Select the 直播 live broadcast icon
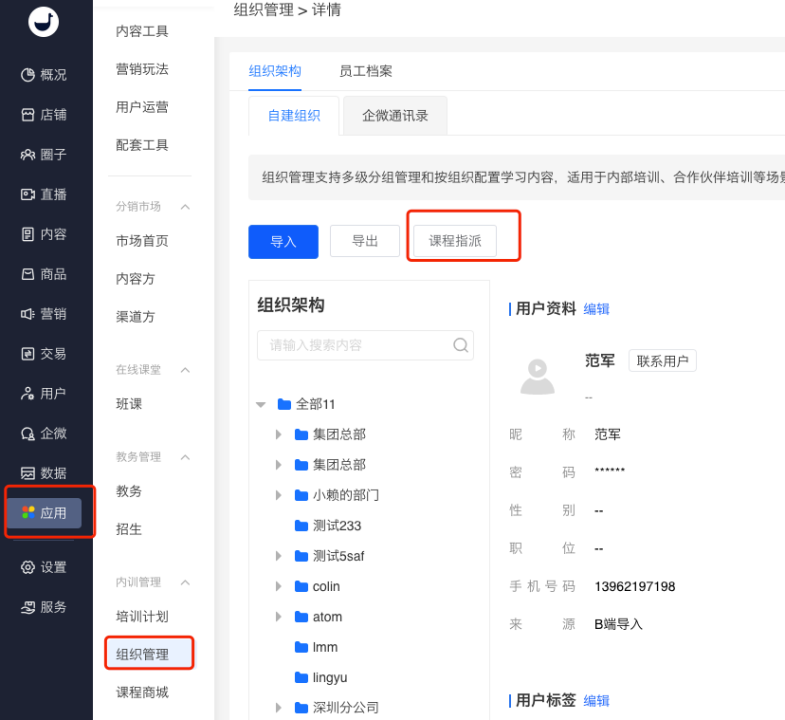The width and height of the screenshot is (785, 720). coord(28,194)
